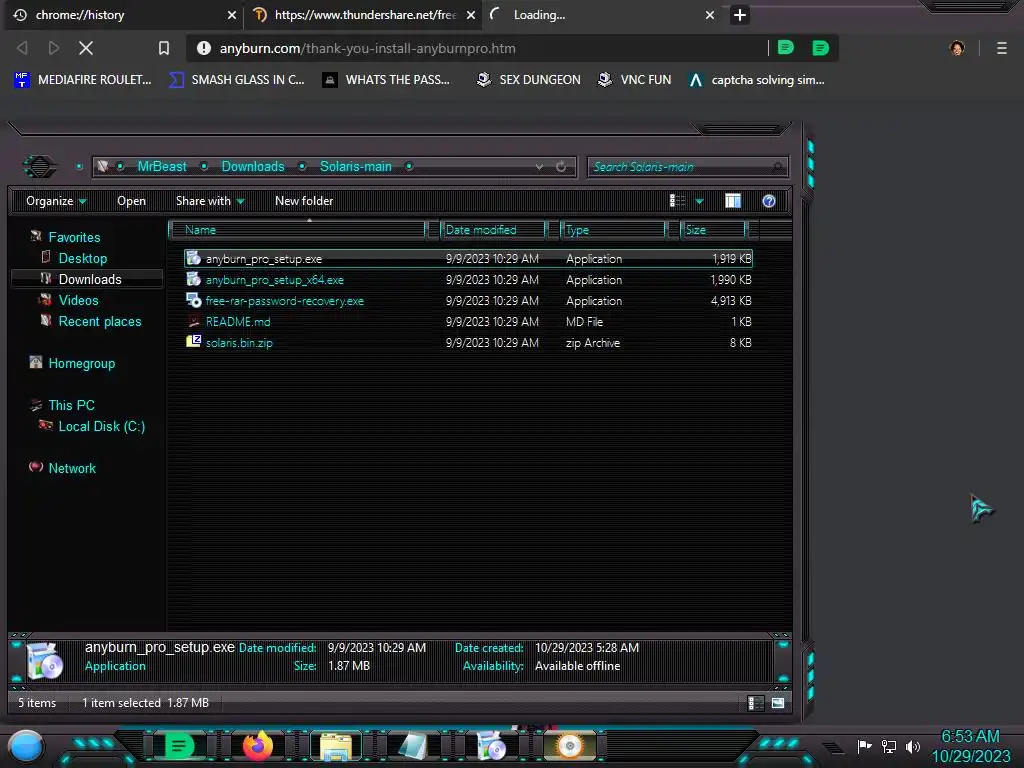Image resolution: width=1024 pixels, height=768 pixels.
Task: Close the chrome://history tab
Action: click(x=232, y=15)
